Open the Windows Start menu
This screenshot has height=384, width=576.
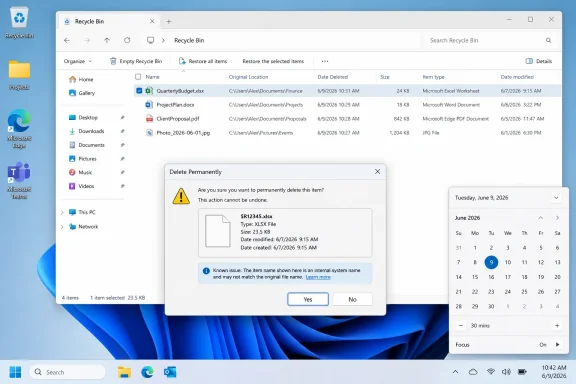point(15,372)
